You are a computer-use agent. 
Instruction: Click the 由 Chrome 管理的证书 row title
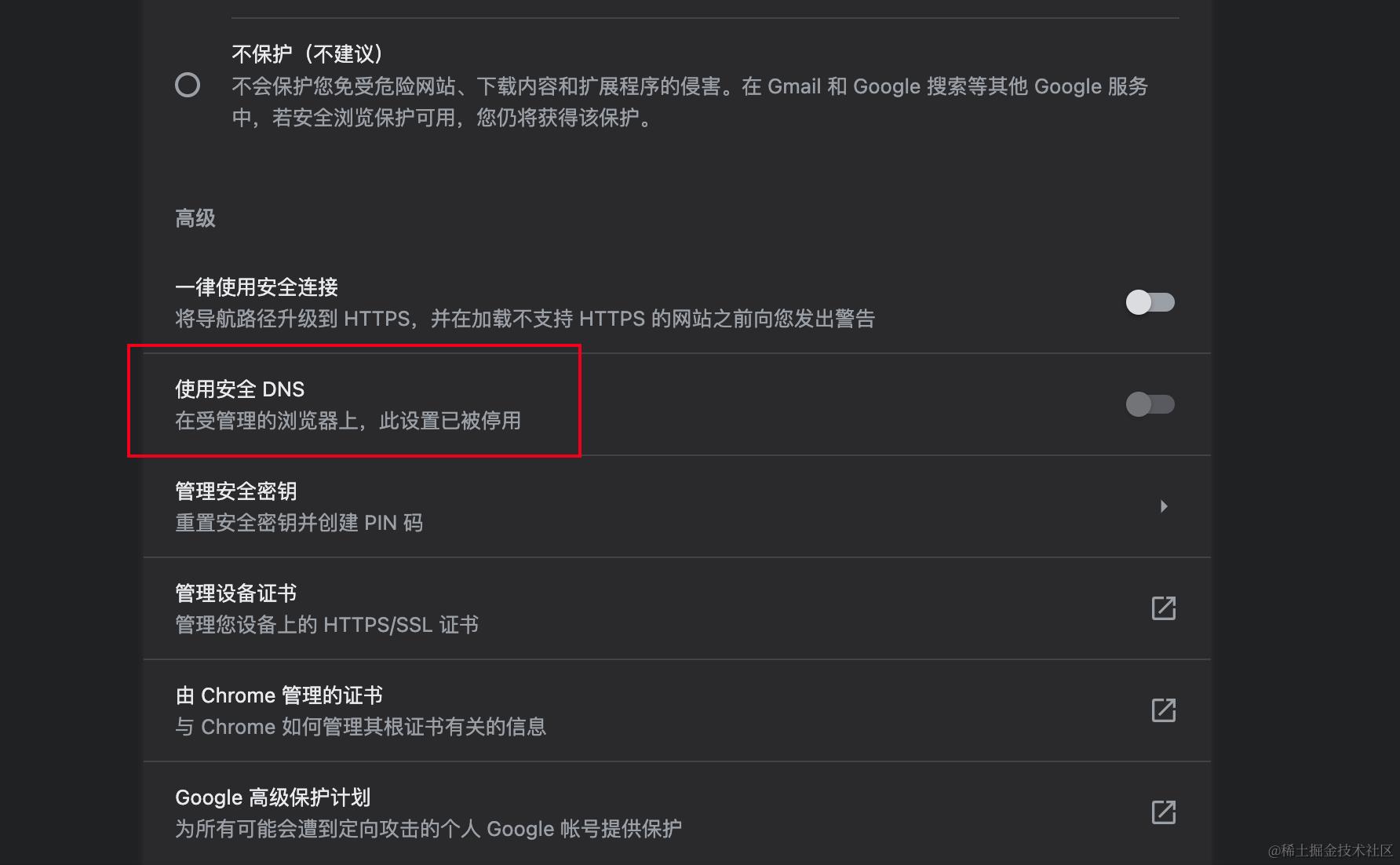[x=279, y=695]
